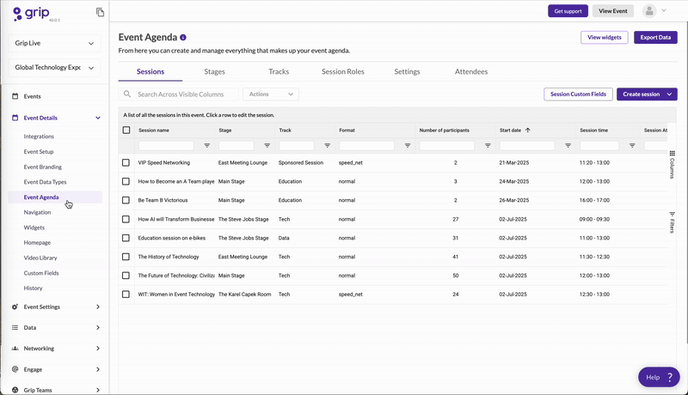
Task: Click the Session name column filter icon
Action: click(207, 145)
